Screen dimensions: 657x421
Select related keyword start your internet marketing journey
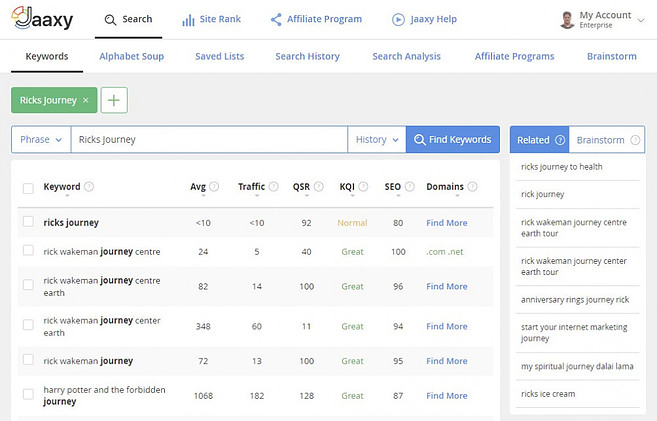[574, 333]
